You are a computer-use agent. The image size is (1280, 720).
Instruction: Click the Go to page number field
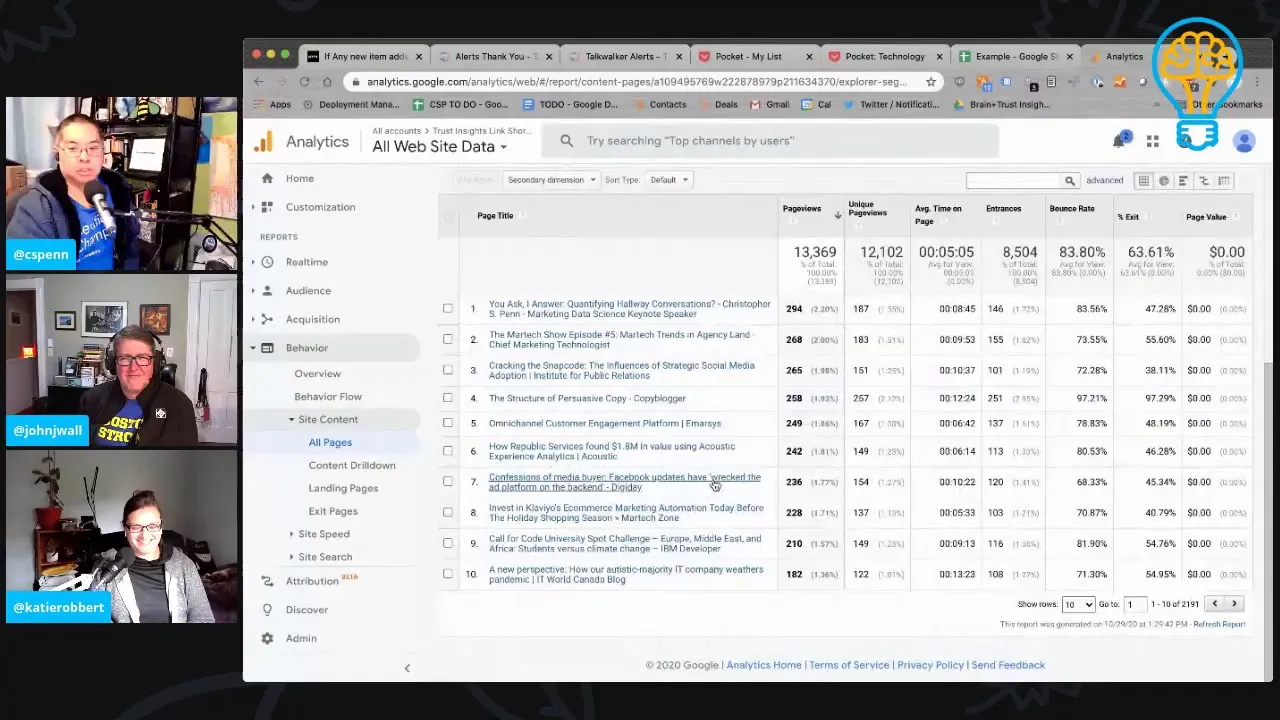1134,604
